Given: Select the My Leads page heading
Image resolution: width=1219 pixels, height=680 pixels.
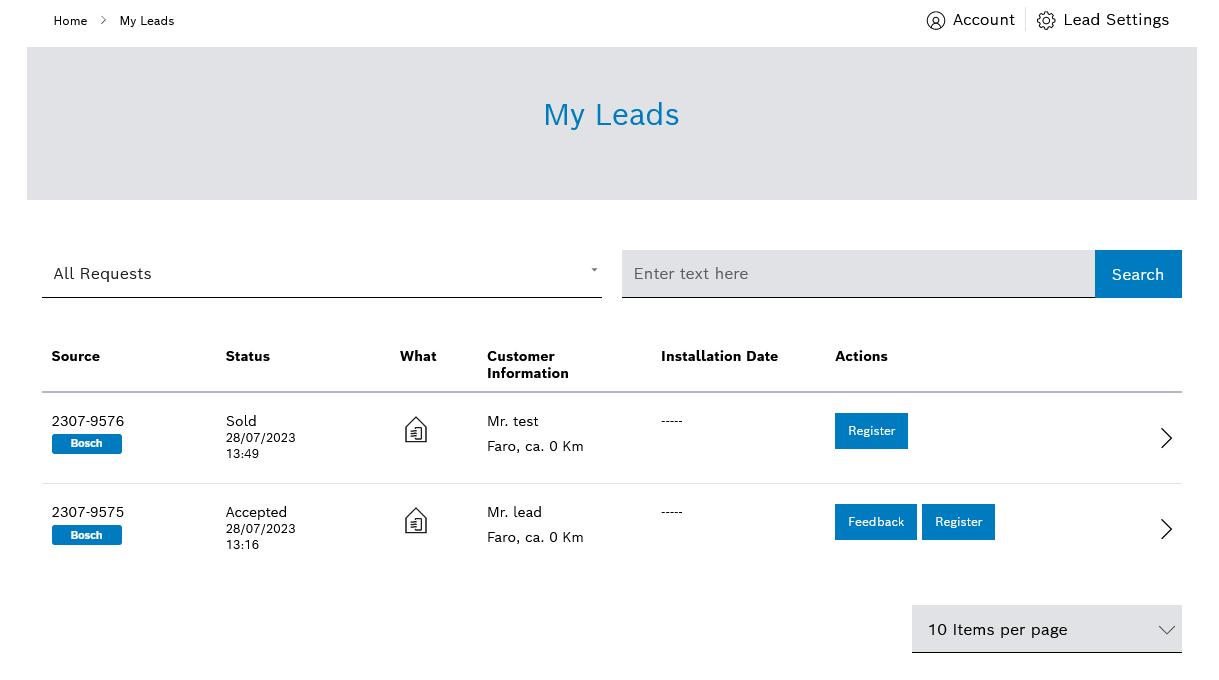Looking at the screenshot, I should [x=611, y=115].
